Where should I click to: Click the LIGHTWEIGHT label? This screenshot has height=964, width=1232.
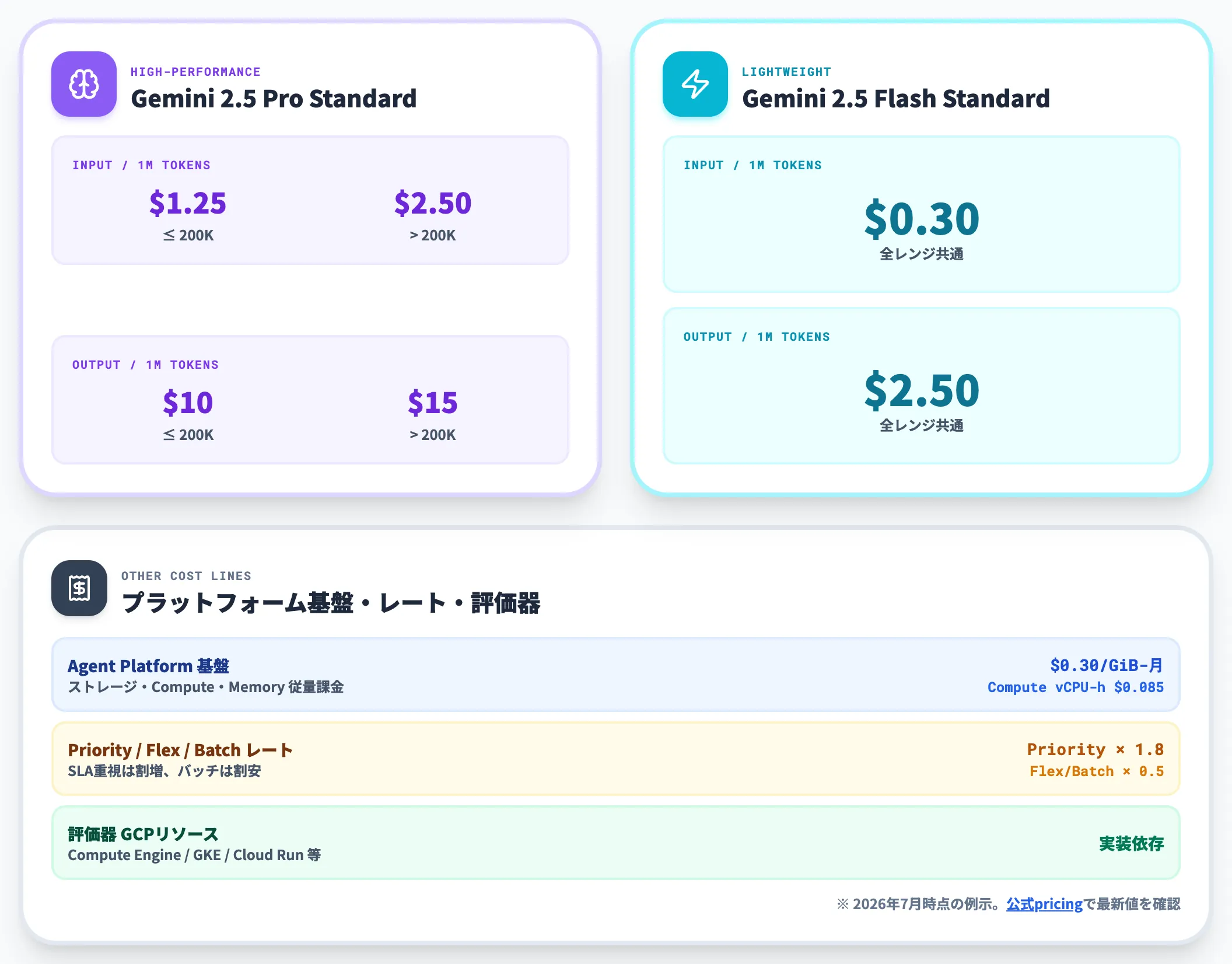click(786, 72)
